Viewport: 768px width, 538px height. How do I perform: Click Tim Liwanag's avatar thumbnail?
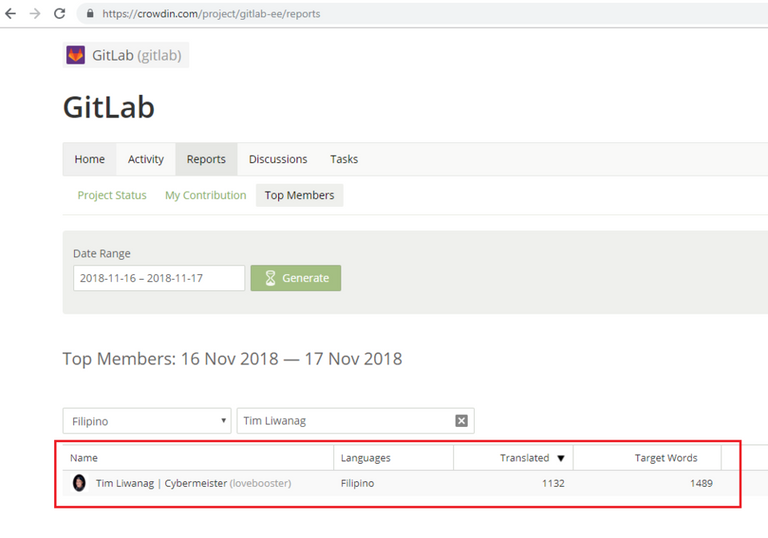click(79, 483)
